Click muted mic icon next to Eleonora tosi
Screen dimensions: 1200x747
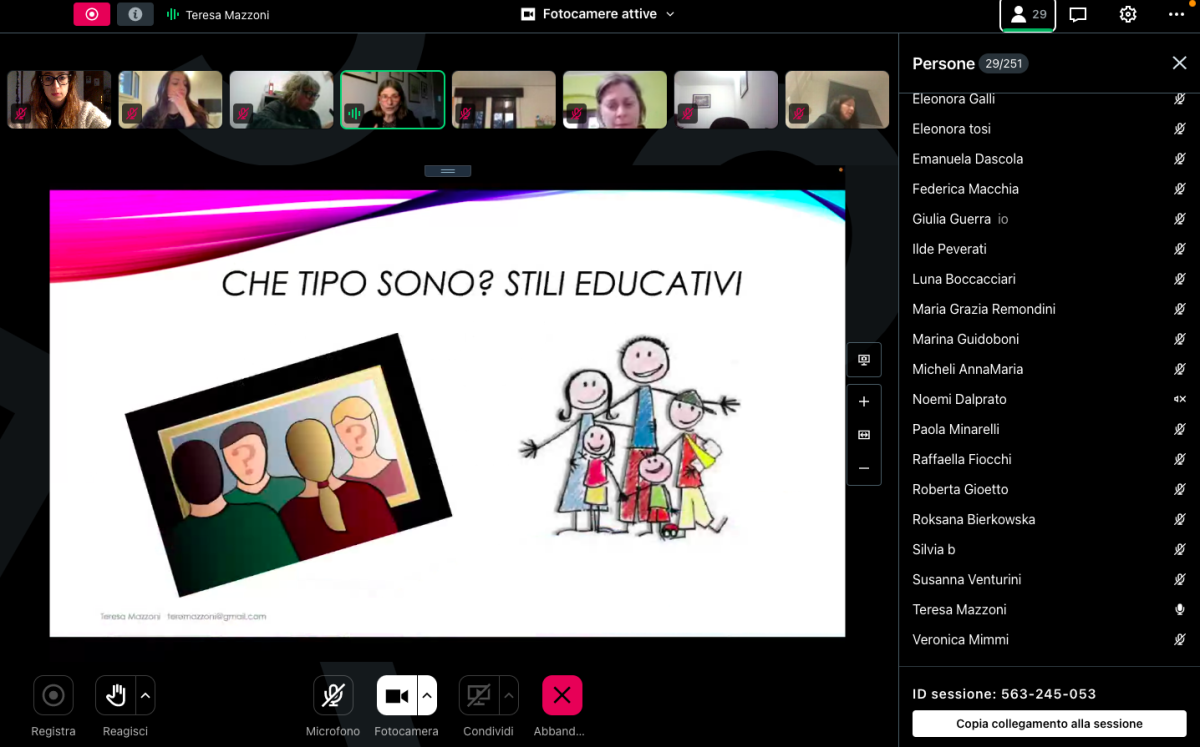(1180, 129)
